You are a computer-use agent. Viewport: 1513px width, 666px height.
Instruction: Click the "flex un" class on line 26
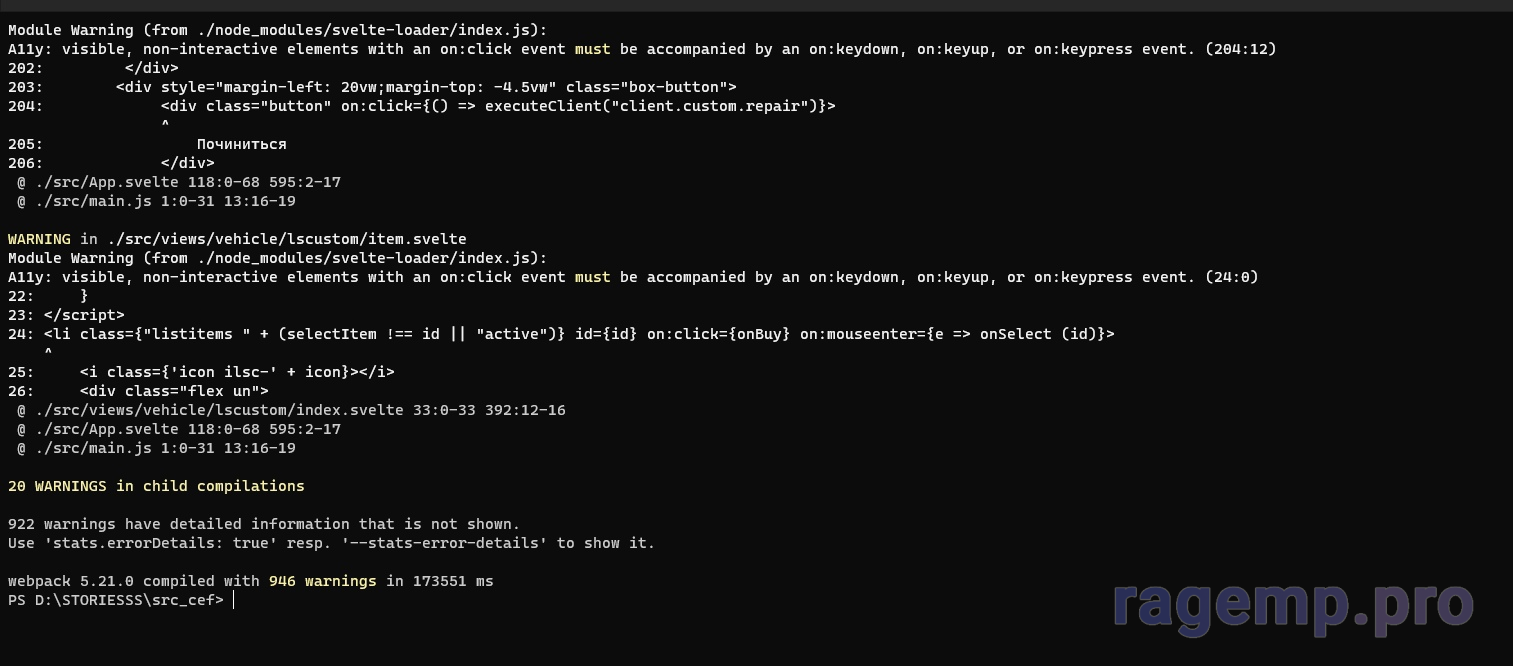[227, 391]
